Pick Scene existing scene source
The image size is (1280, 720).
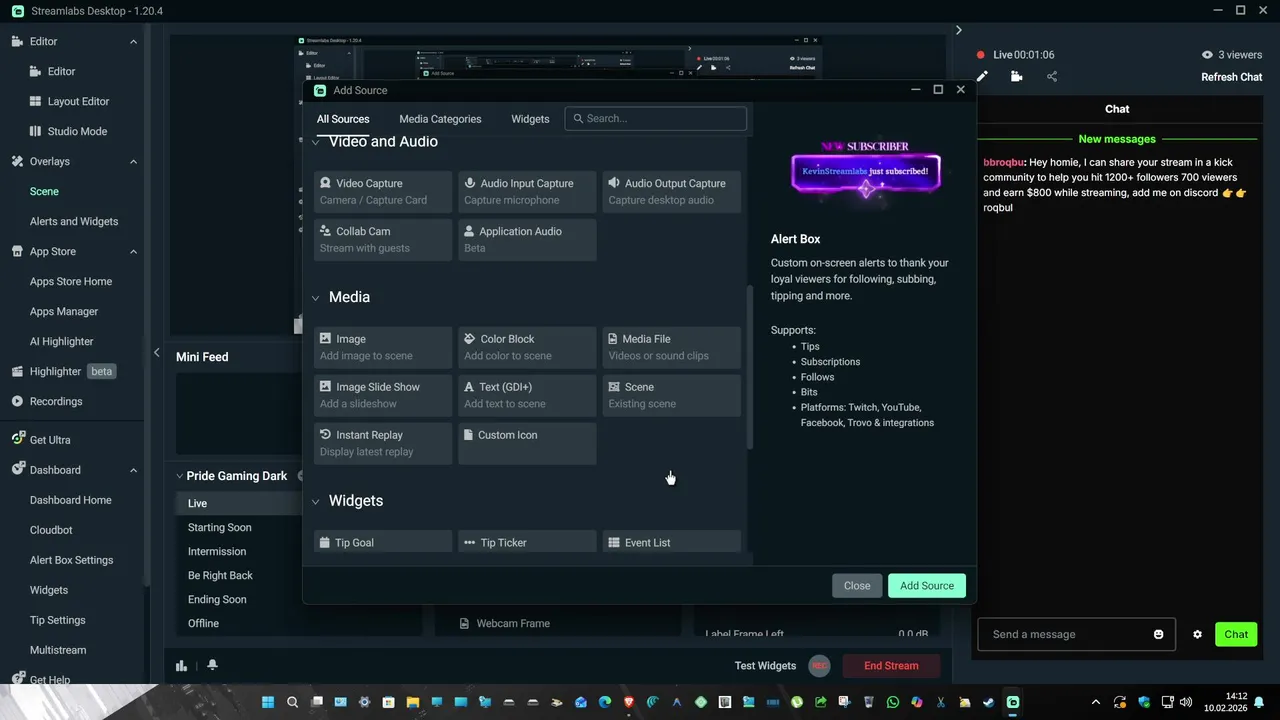[x=671, y=396]
